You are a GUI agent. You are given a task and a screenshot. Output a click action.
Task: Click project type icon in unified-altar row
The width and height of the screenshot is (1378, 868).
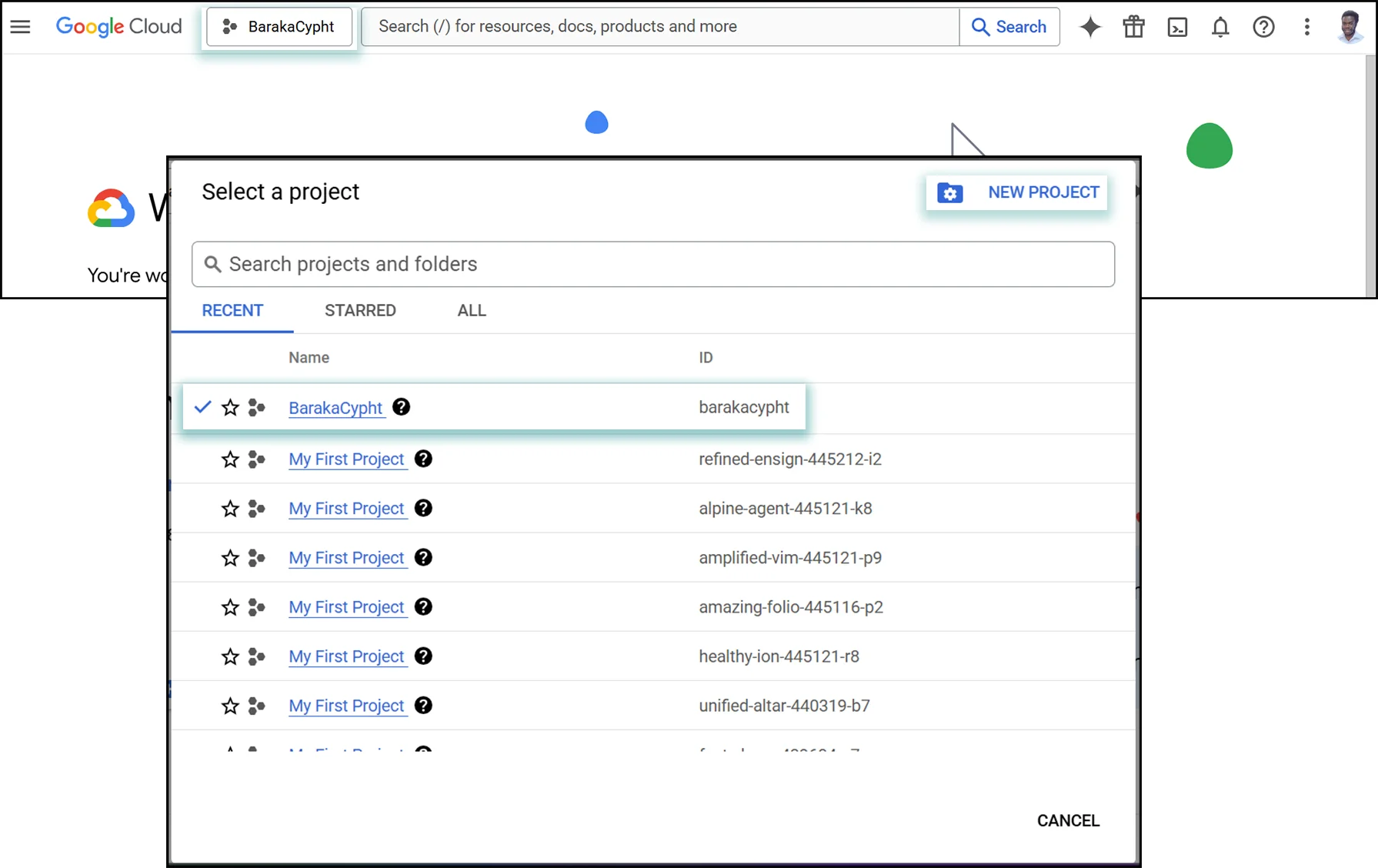[256, 706]
